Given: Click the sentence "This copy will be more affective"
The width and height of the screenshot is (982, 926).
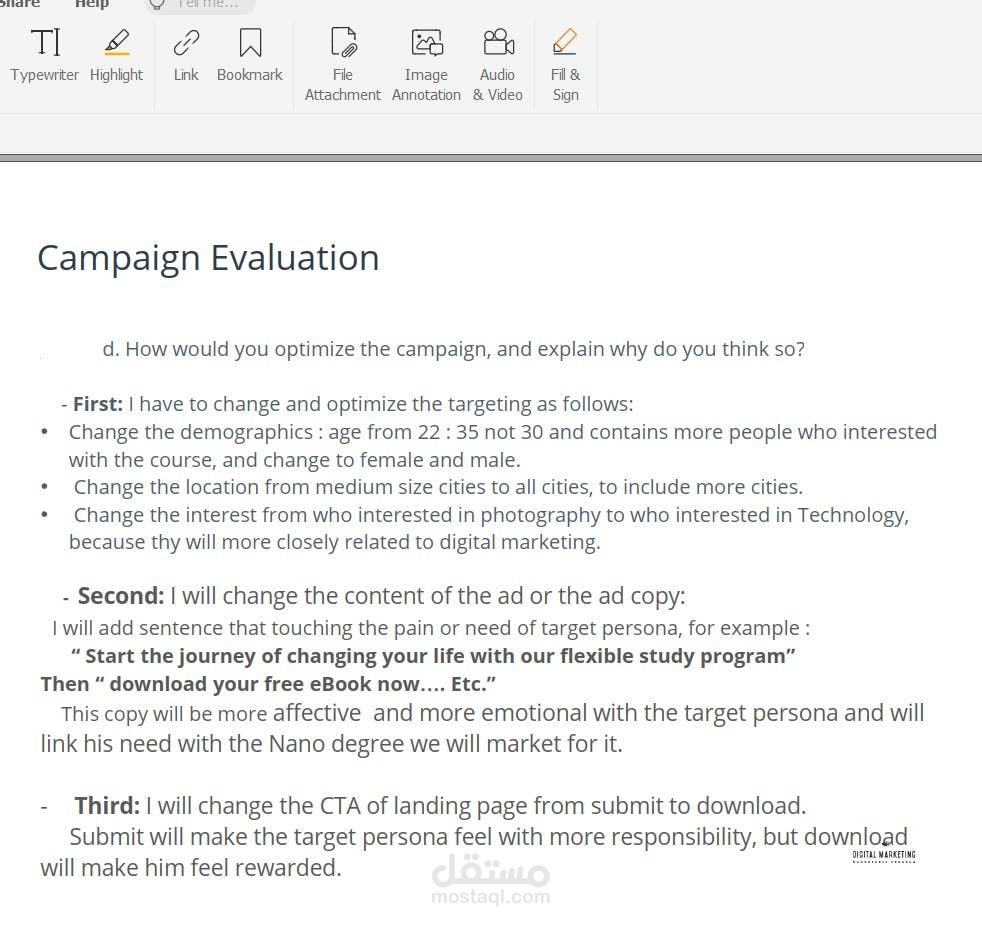Looking at the screenshot, I should 492,713.
